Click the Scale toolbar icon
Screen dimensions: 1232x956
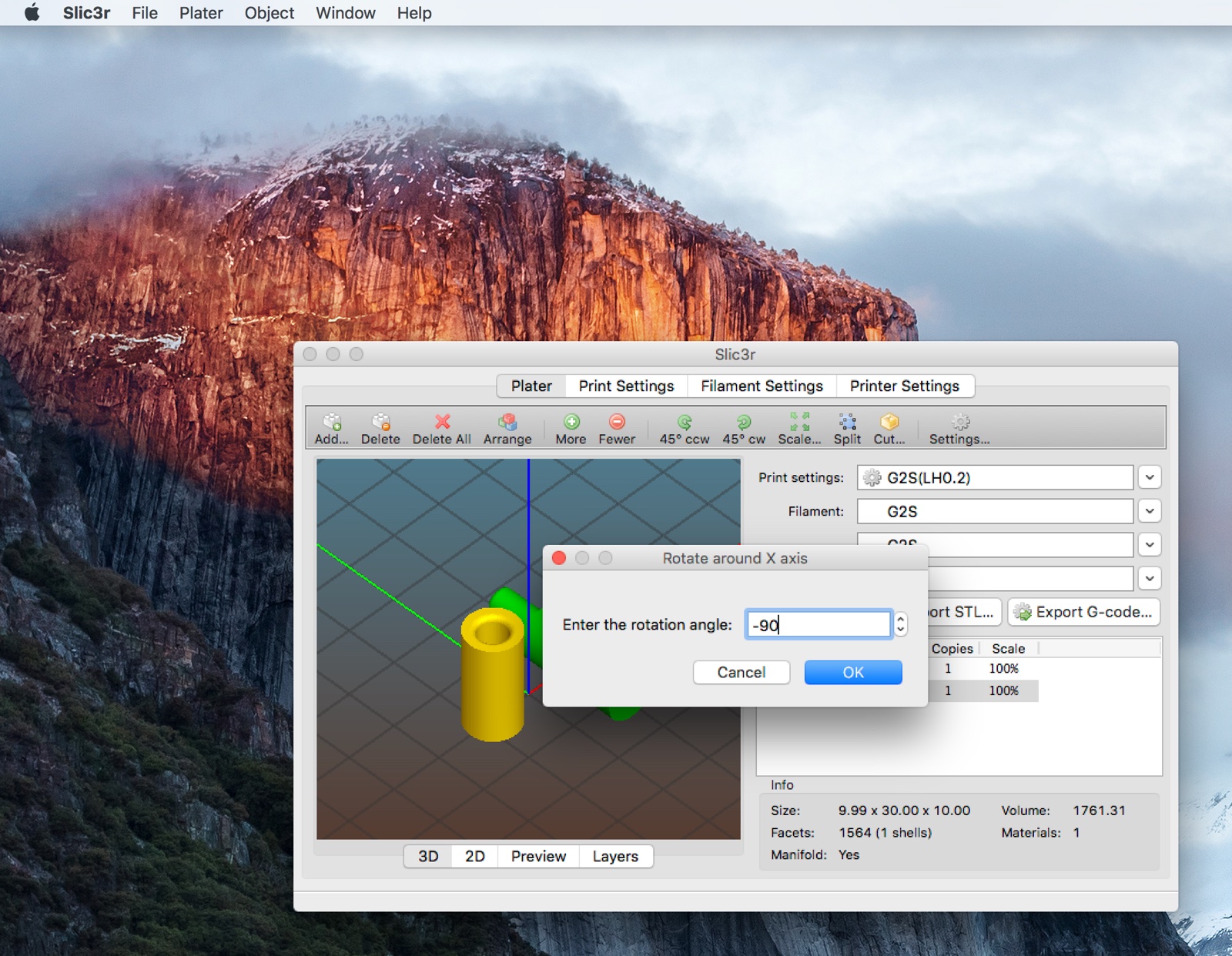[x=799, y=423]
